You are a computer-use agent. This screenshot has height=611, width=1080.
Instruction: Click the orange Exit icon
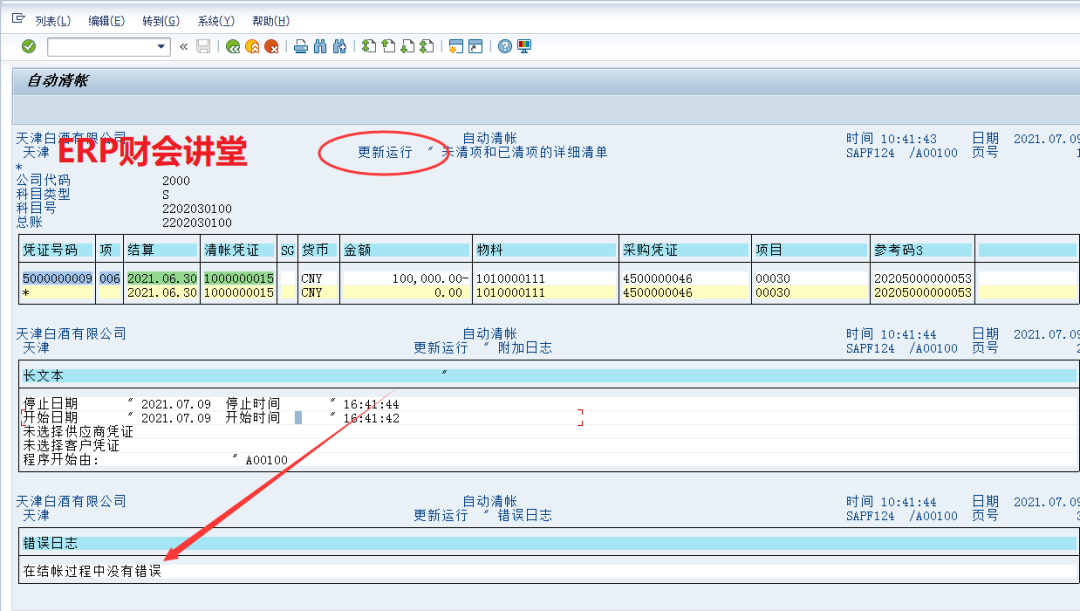click(252, 46)
